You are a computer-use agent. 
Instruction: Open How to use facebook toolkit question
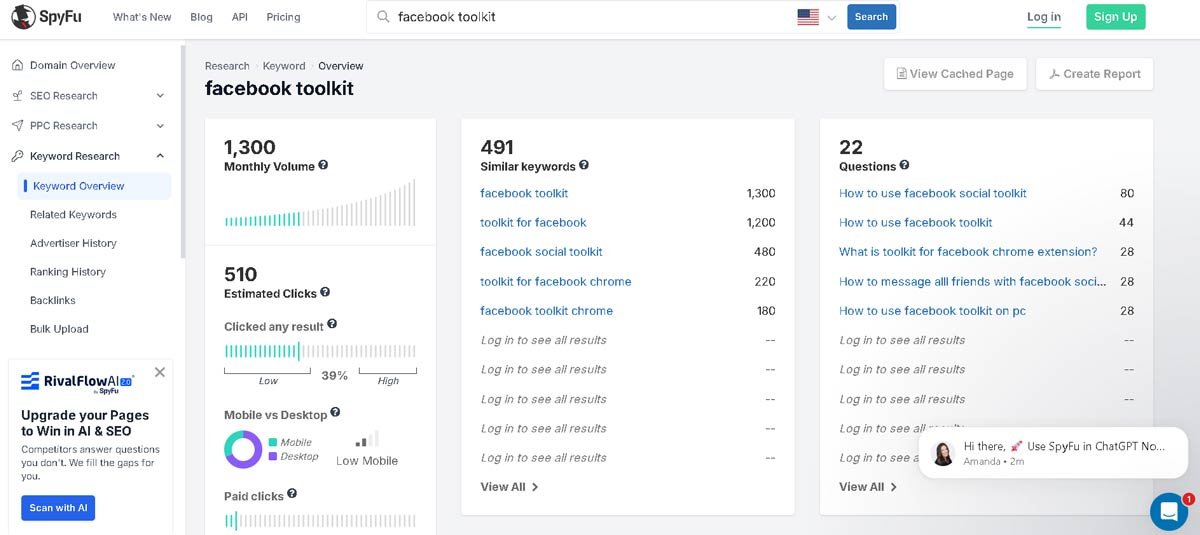[916, 222]
